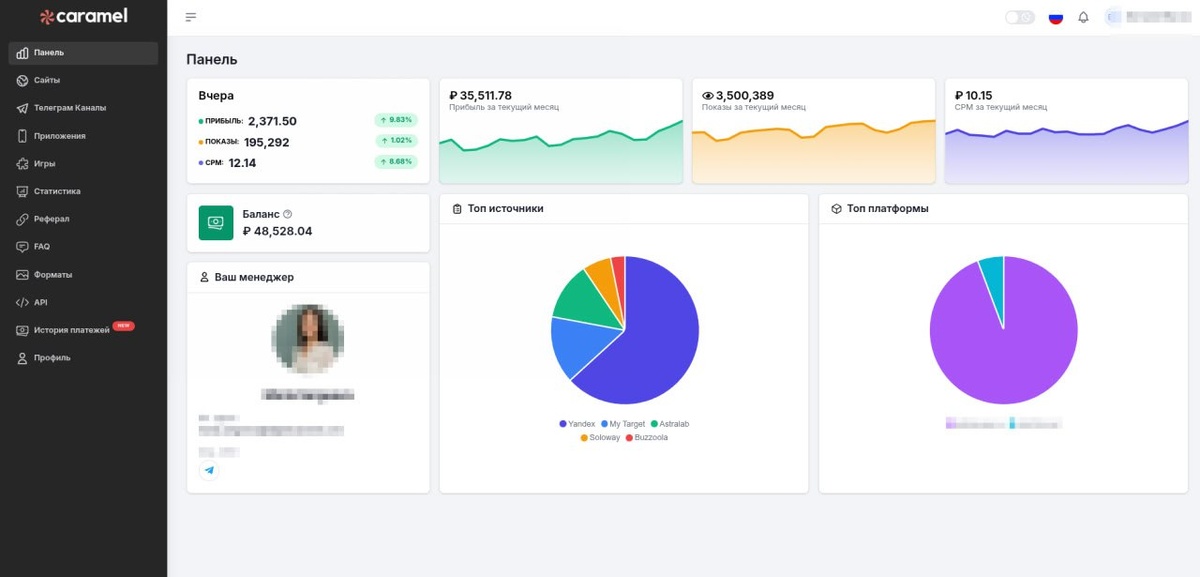Toggle Buzzoola series in legend

coord(647,438)
